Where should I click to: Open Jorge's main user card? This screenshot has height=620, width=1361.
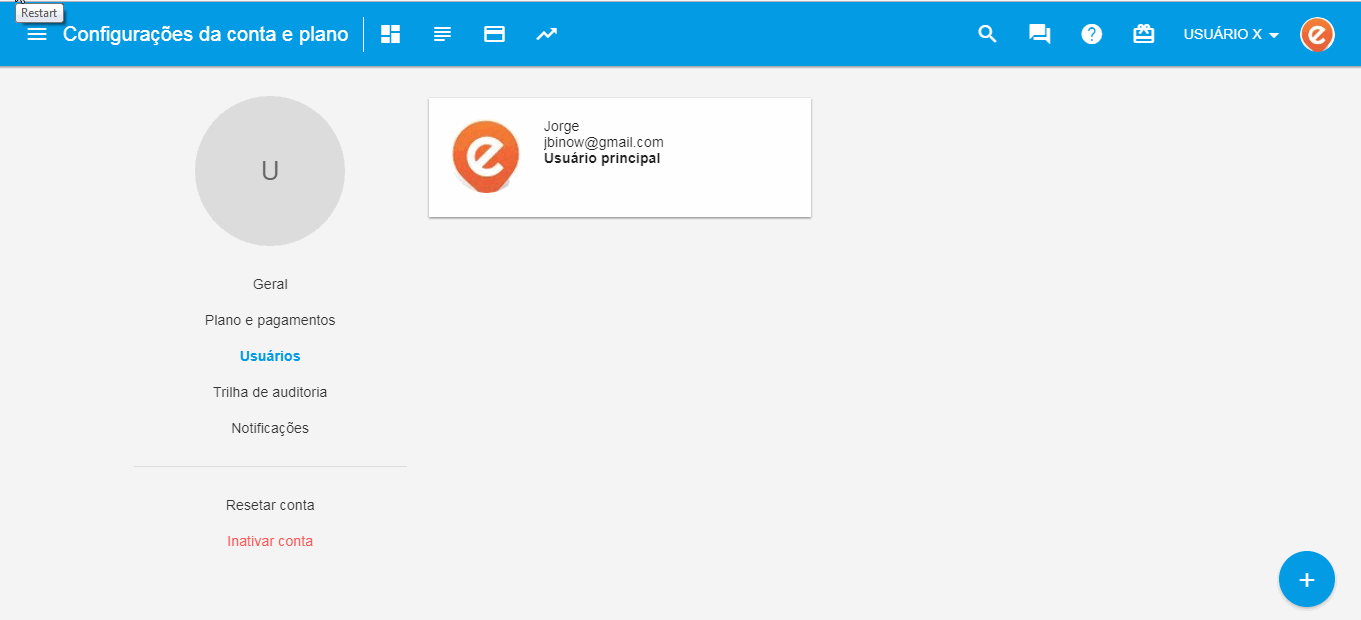click(x=619, y=157)
